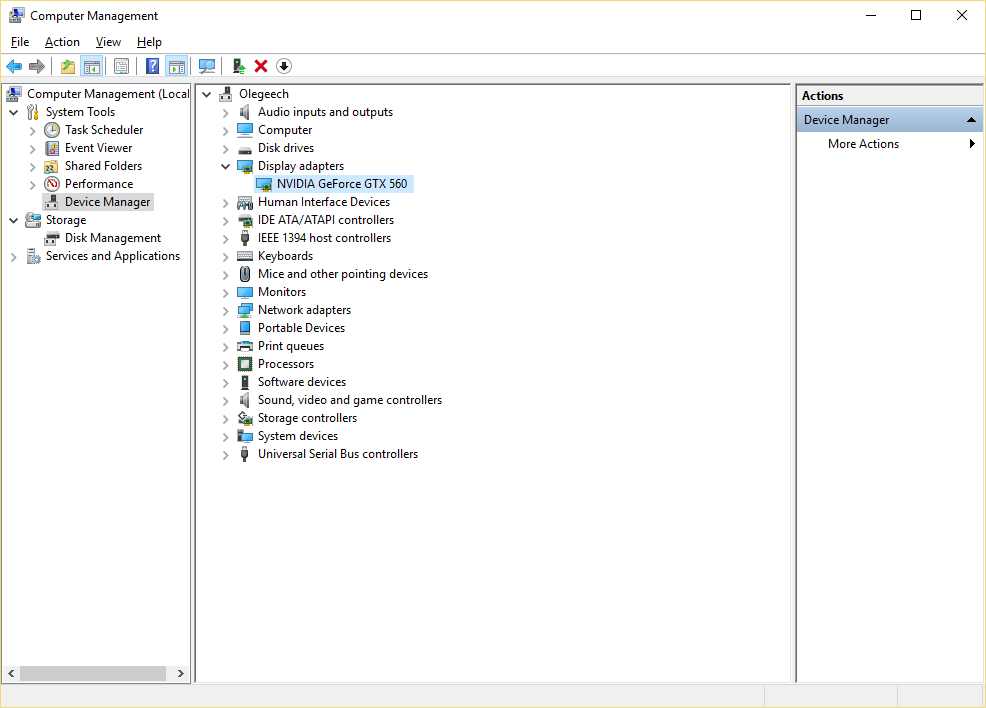Viewport: 986px width, 708px height.
Task: Select Device Manager in the console tree
Action: [108, 202]
